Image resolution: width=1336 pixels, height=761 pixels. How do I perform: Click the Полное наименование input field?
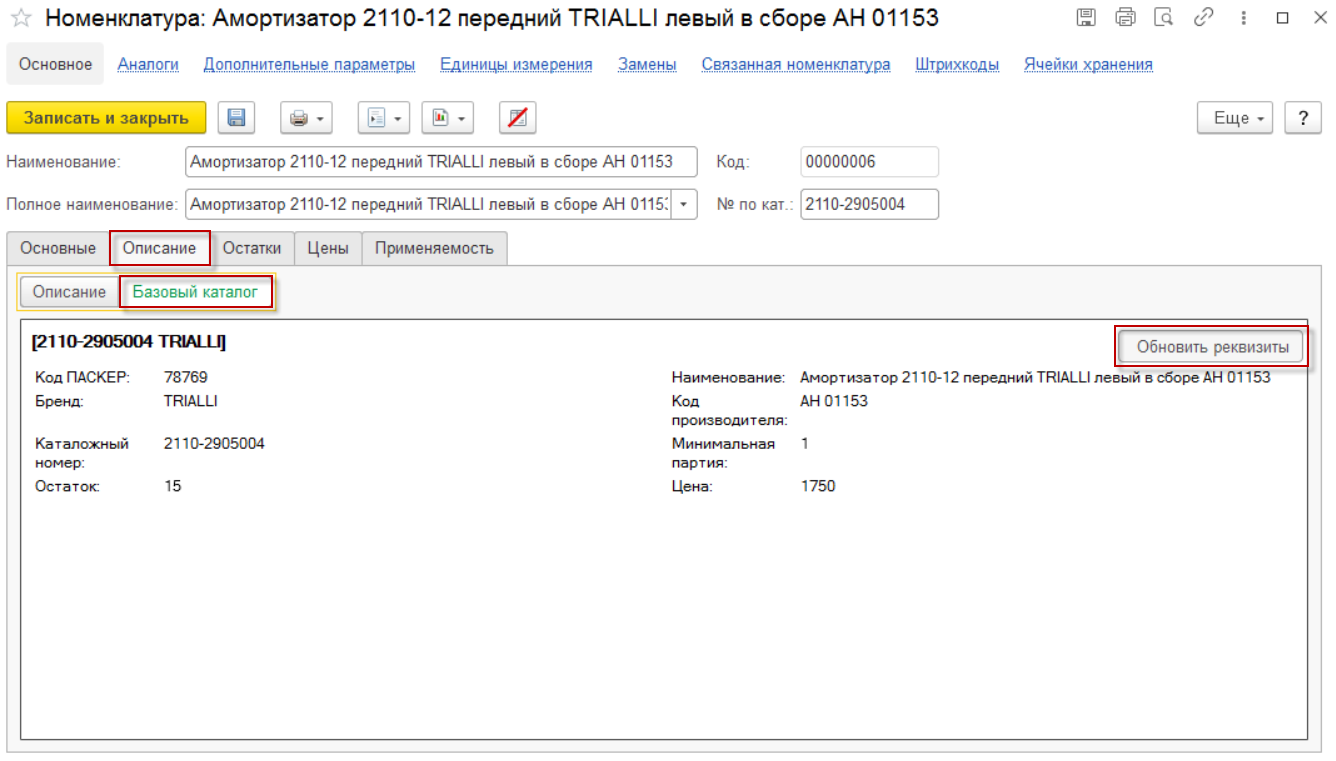(x=428, y=204)
